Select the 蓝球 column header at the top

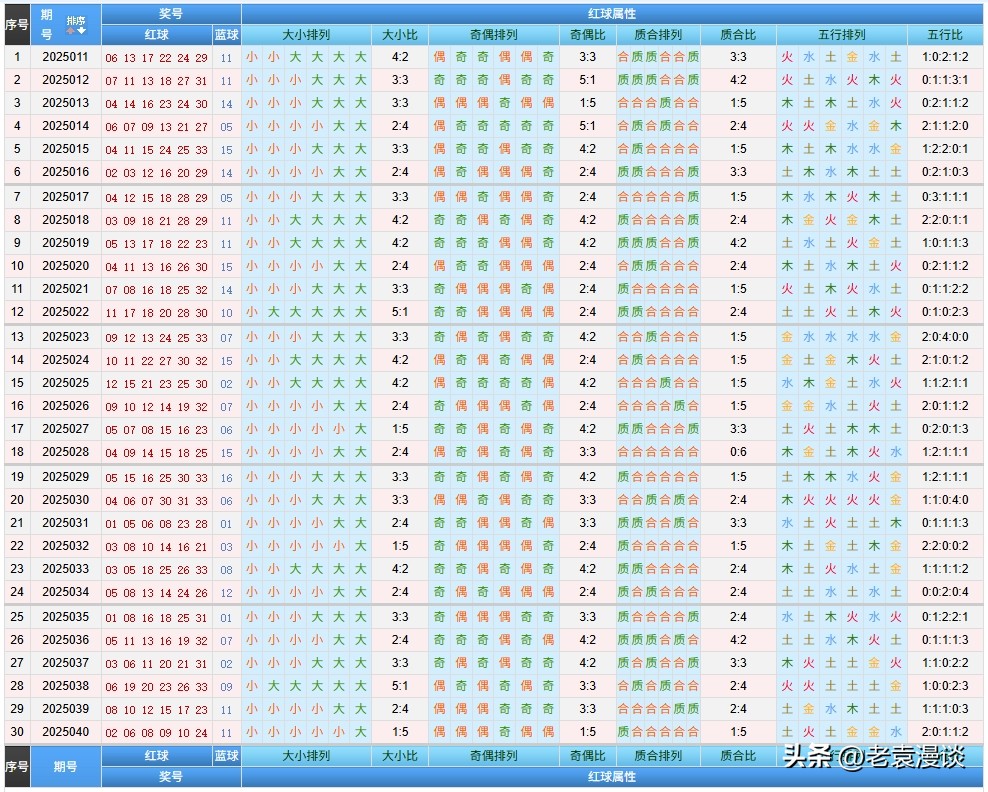click(x=227, y=35)
